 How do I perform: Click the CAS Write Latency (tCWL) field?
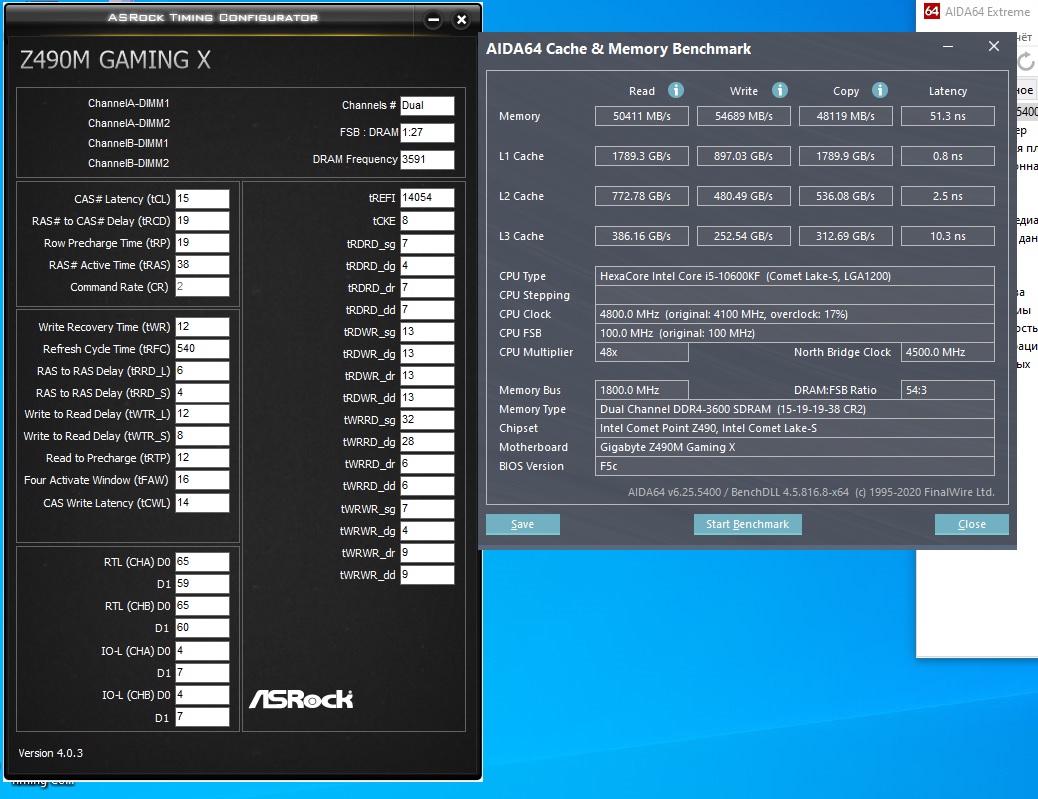[x=203, y=503]
